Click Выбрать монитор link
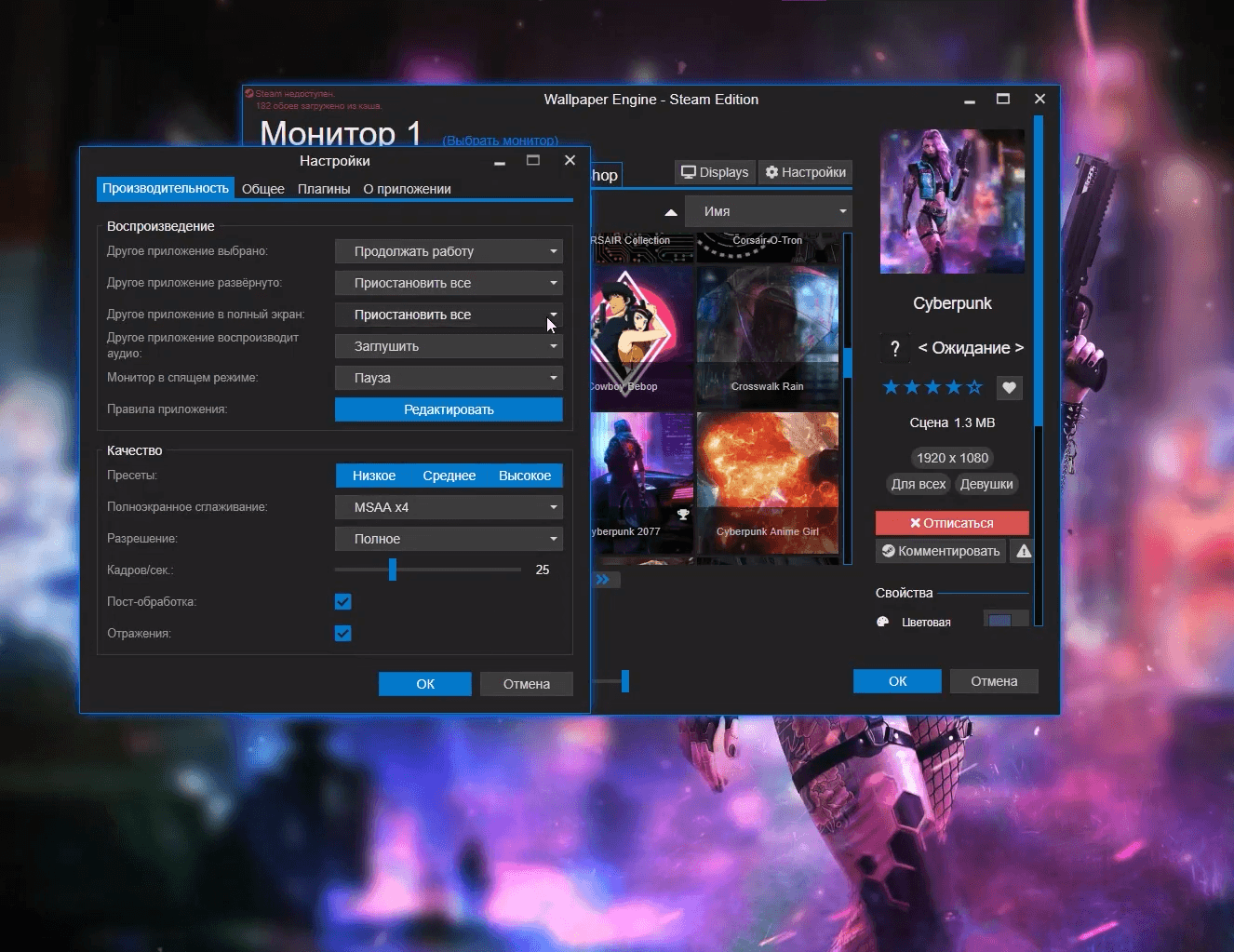This screenshot has width=1234, height=952. (x=501, y=141)
